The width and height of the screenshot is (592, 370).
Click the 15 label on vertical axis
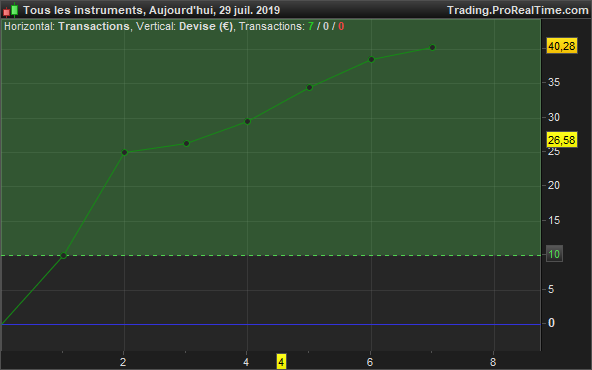[554, 220]
